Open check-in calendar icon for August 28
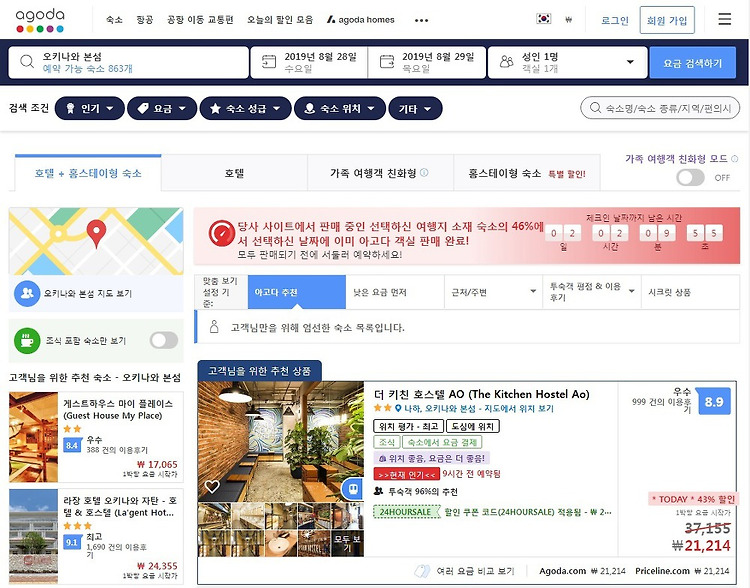 point(269,61)
